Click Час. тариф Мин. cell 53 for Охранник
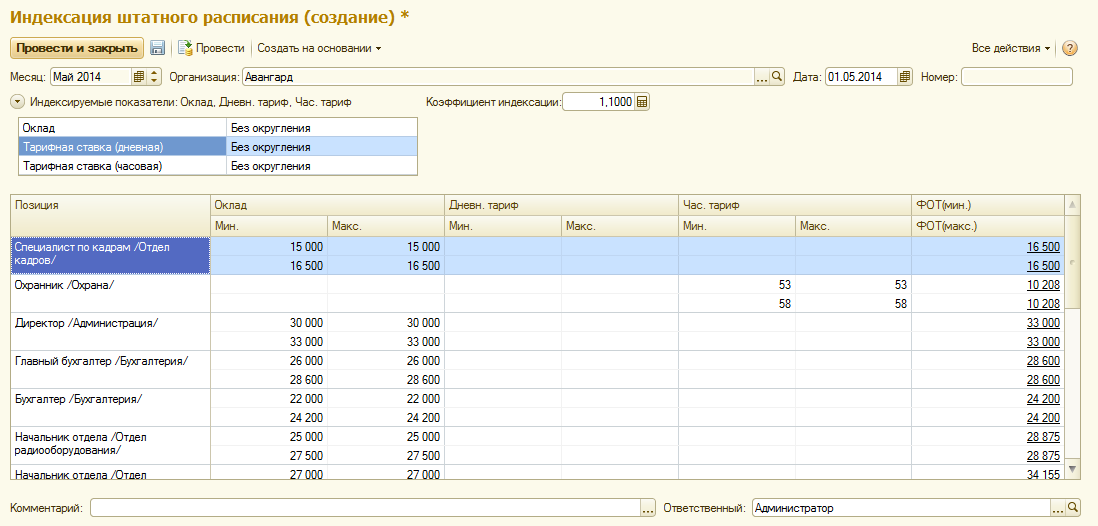The image size is (1098, 526). tap(737, 285)
